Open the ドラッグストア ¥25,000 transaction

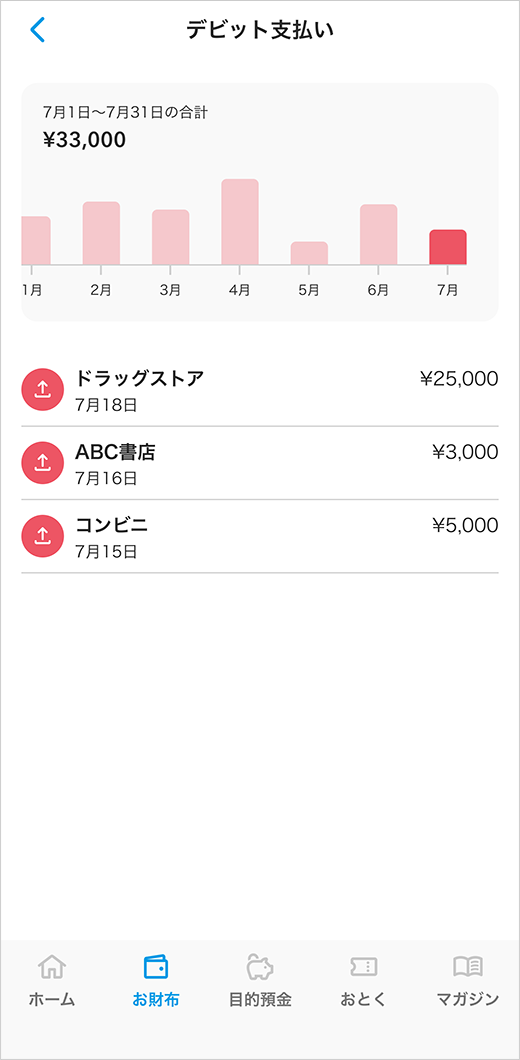click(x=260, y=390)
